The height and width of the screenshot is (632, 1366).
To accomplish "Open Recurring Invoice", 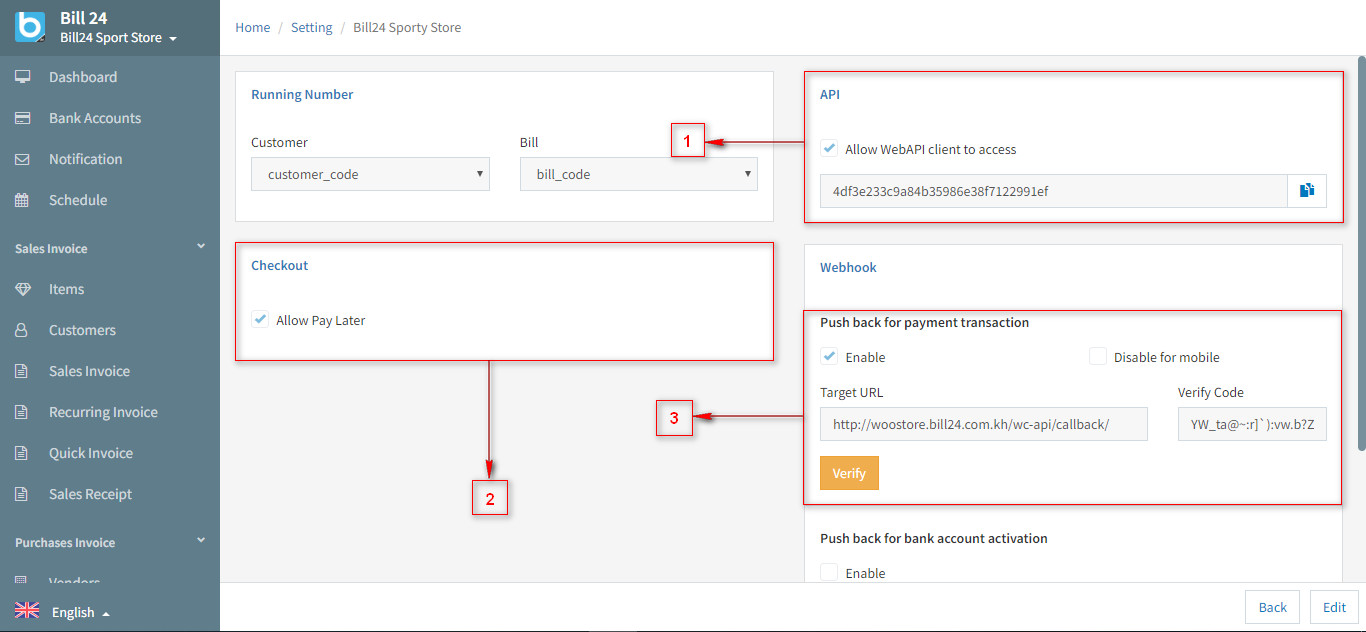I will (x=103, y=411).
